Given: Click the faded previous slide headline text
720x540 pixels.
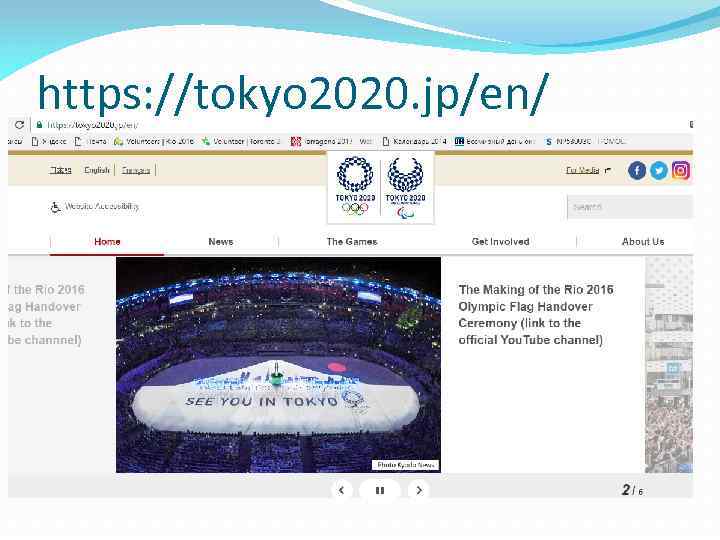Looking at the screenshot, I should tap(46, 315).
